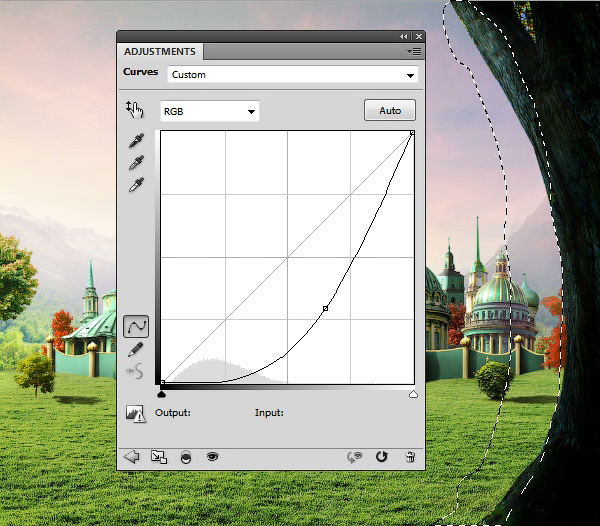Click the white point input slider
The height and width of the screenshot is (526, 600).
413,394
